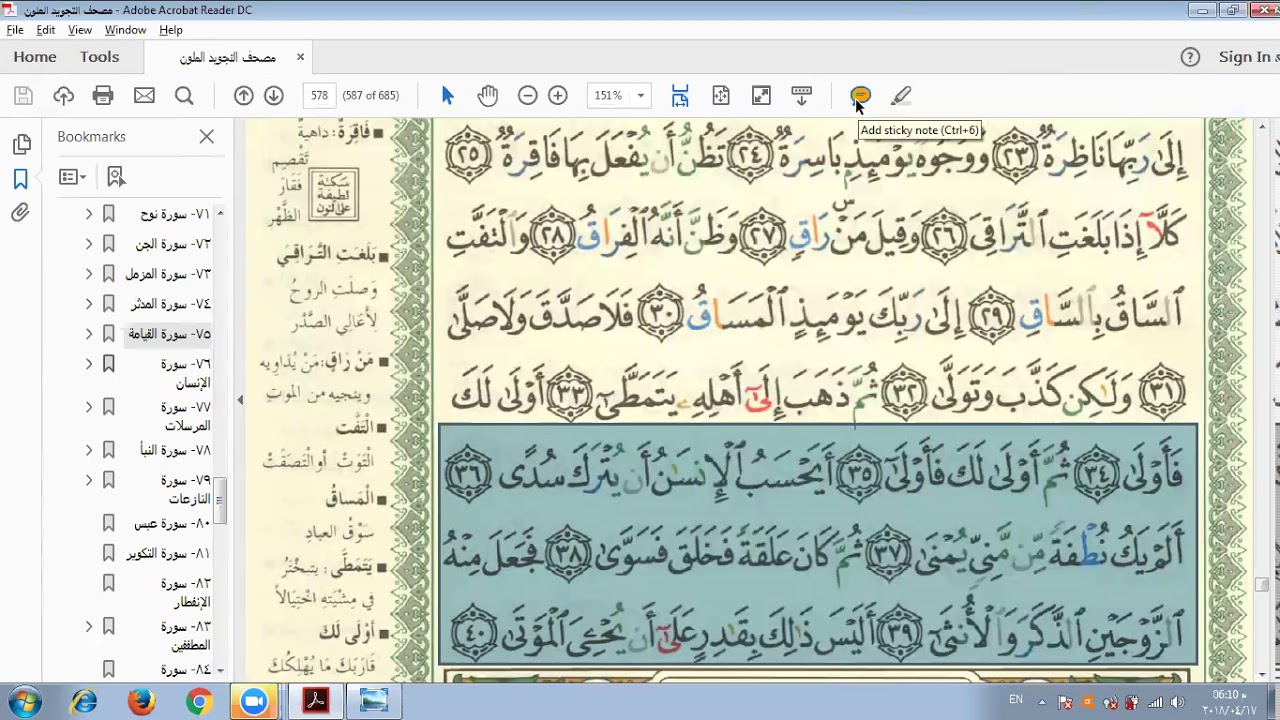1280x720 pixels.
Task: Open bookmark ٨٢- سورة الإنفطار
Action: point(185,592)
